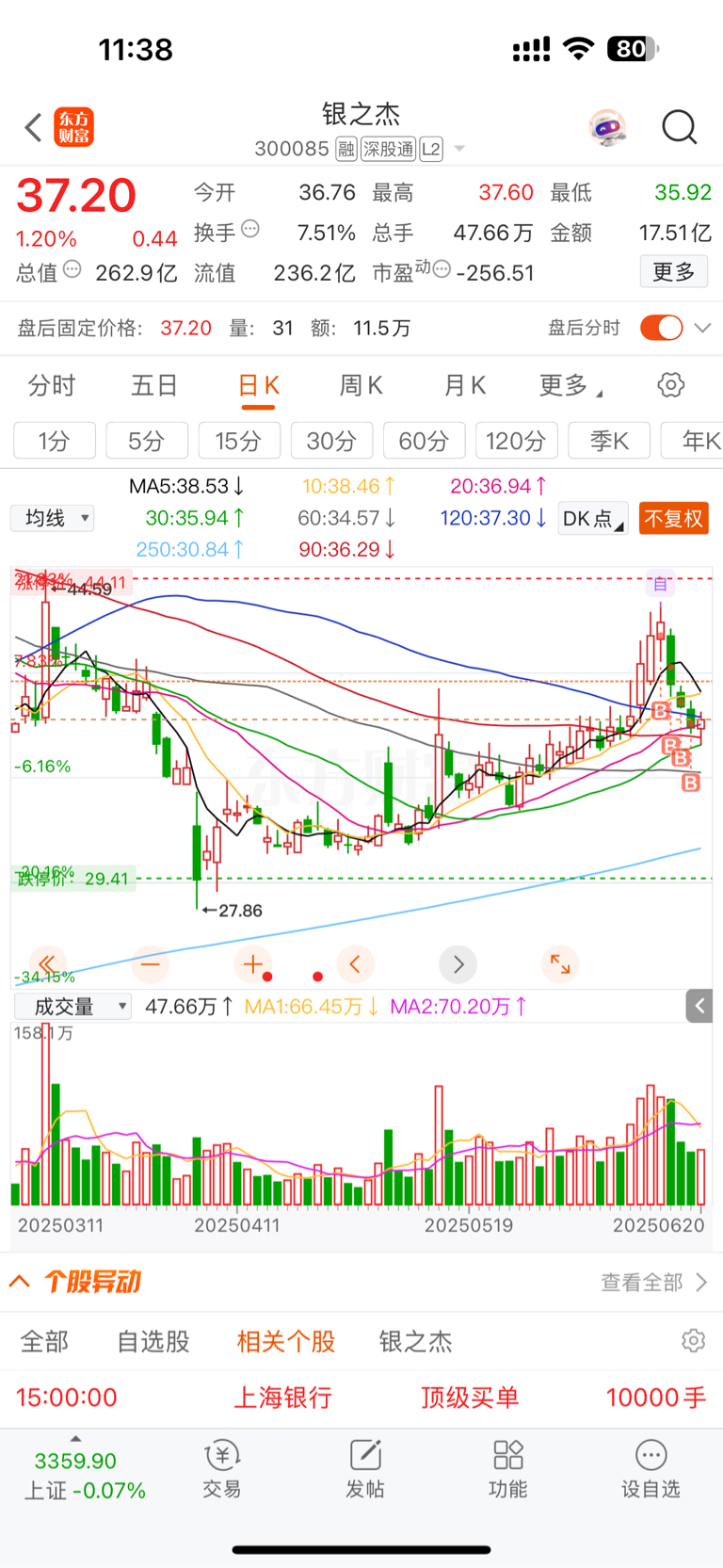Switch to 月K tab
The width and height of the screenshot is (723, 1568).
click(x=464, y=385)
